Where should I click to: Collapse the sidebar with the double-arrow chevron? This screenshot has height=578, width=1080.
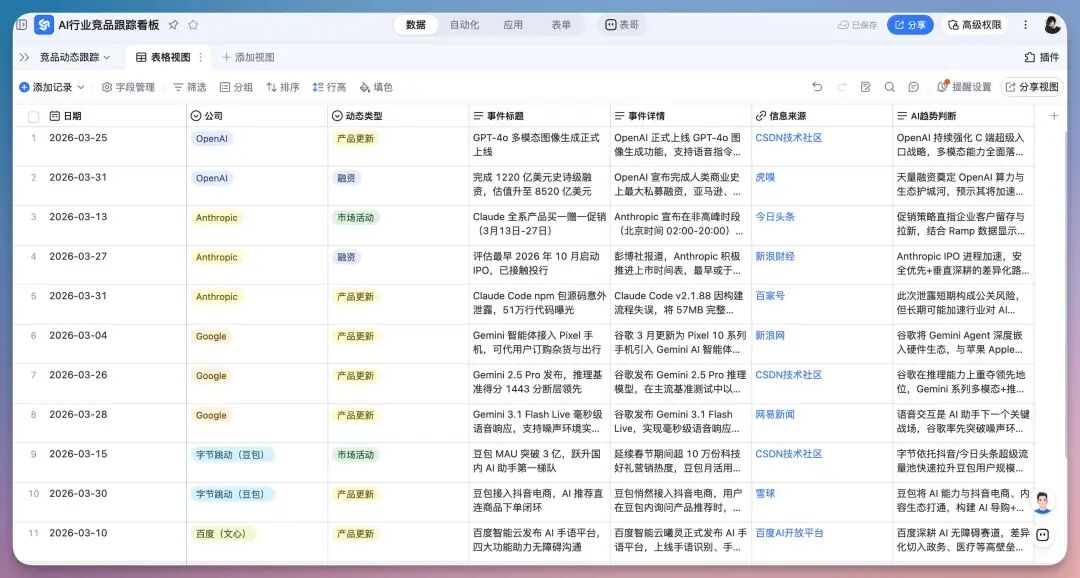24,57
